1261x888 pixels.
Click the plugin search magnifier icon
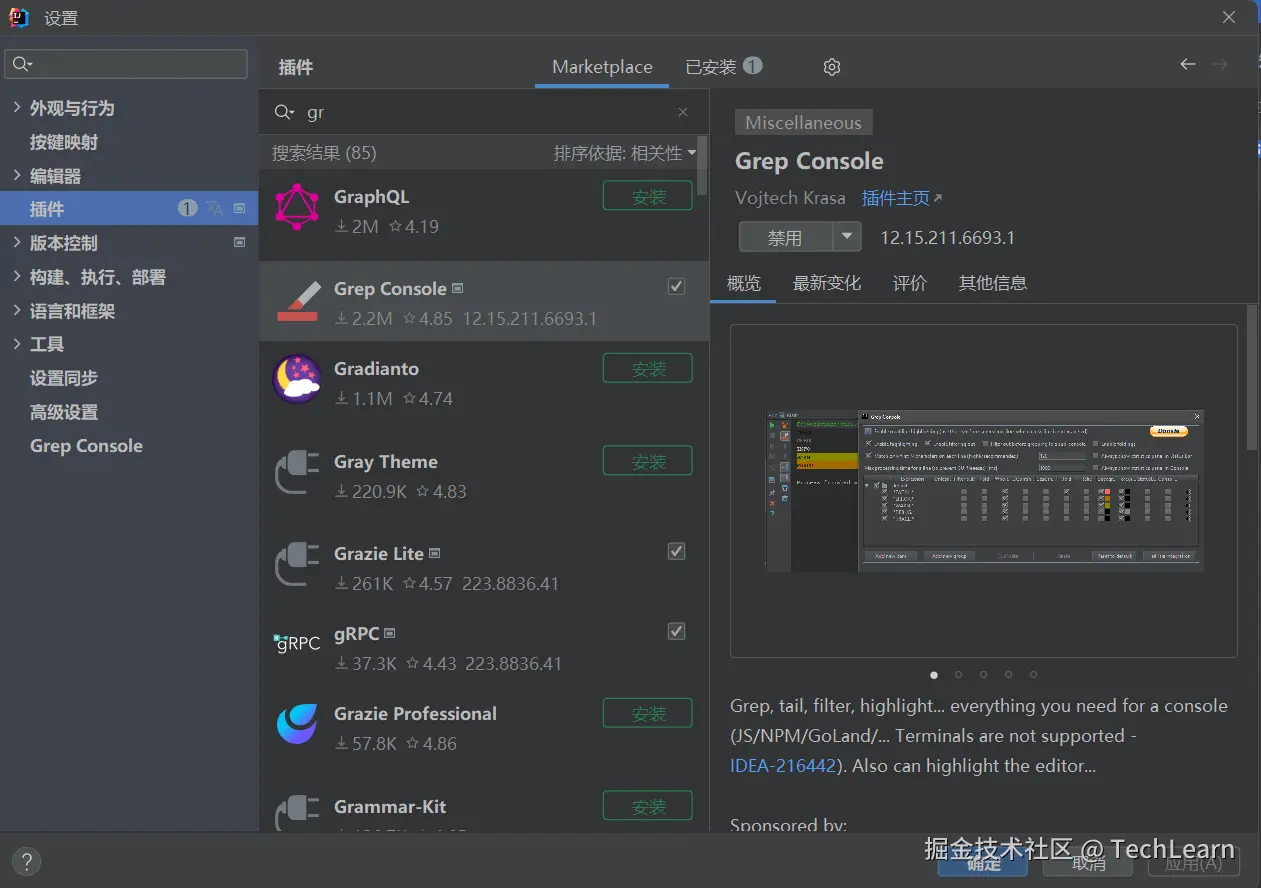point(284,112)
